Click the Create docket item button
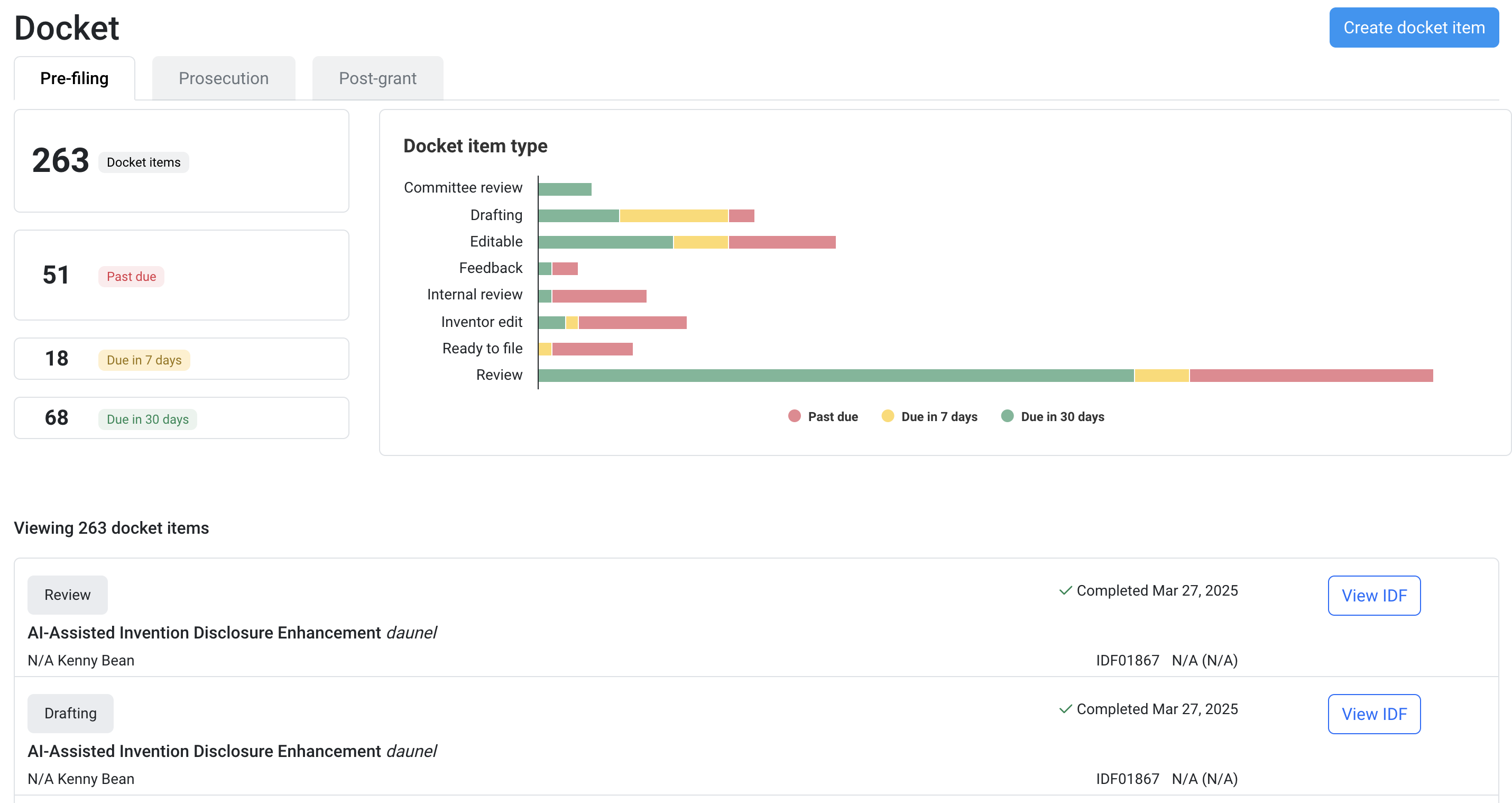Viewport: 1512px width, 803px height. pyautogui.click(x=1413, y=28)
